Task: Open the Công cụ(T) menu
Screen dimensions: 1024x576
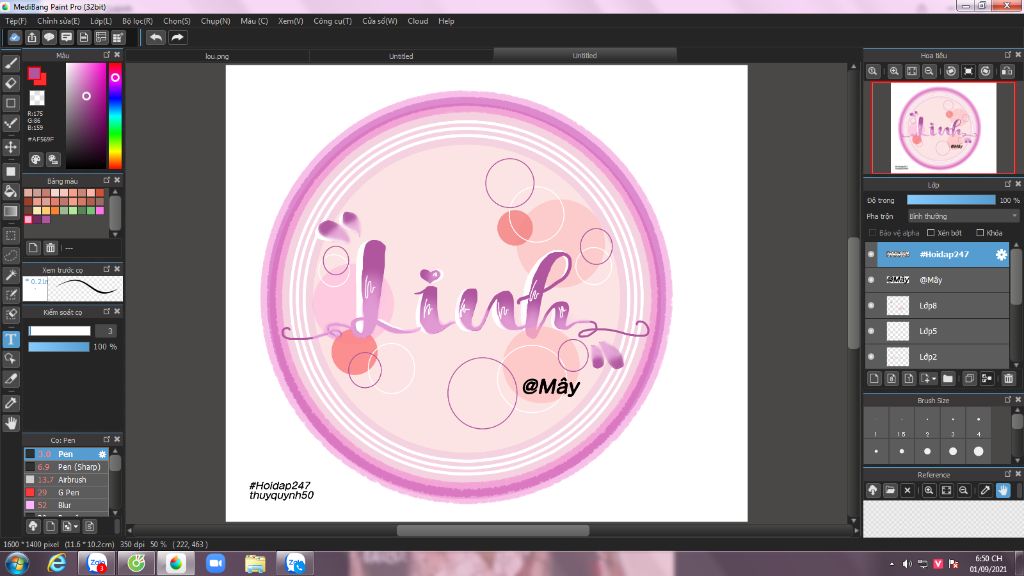Action: click(332, 21)
